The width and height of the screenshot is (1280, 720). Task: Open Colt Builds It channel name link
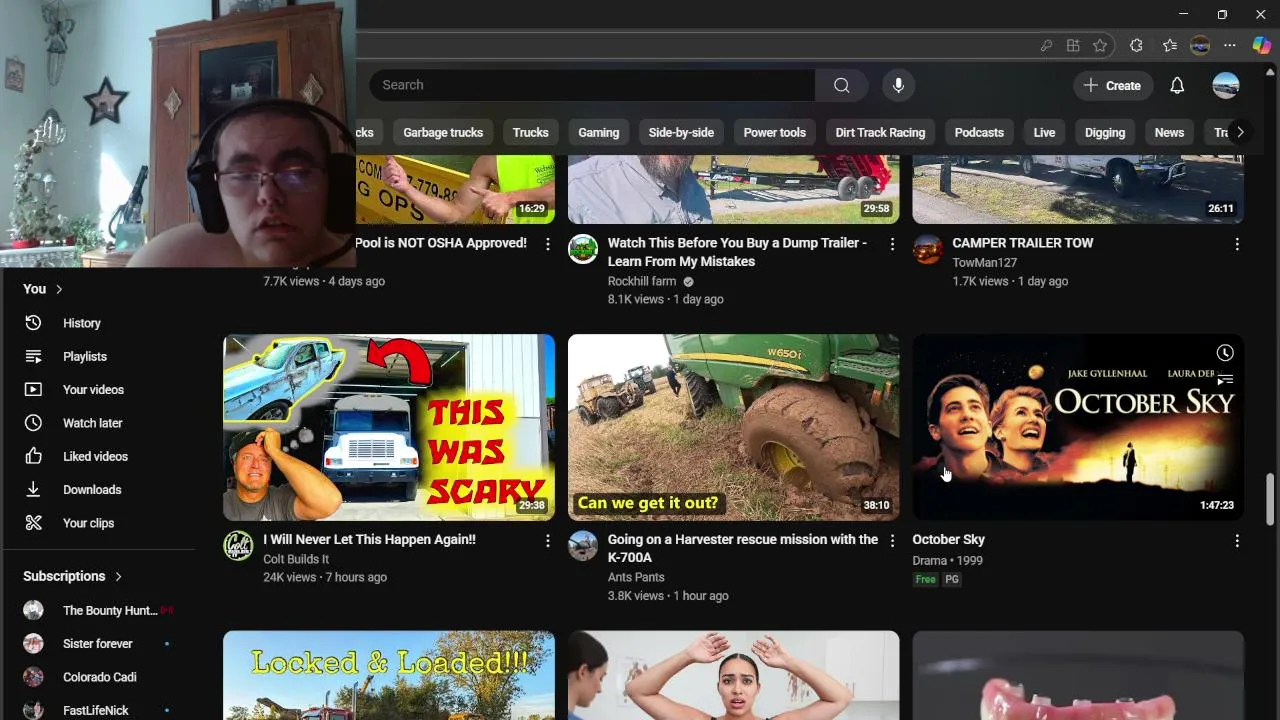click(x=296, y=559)
